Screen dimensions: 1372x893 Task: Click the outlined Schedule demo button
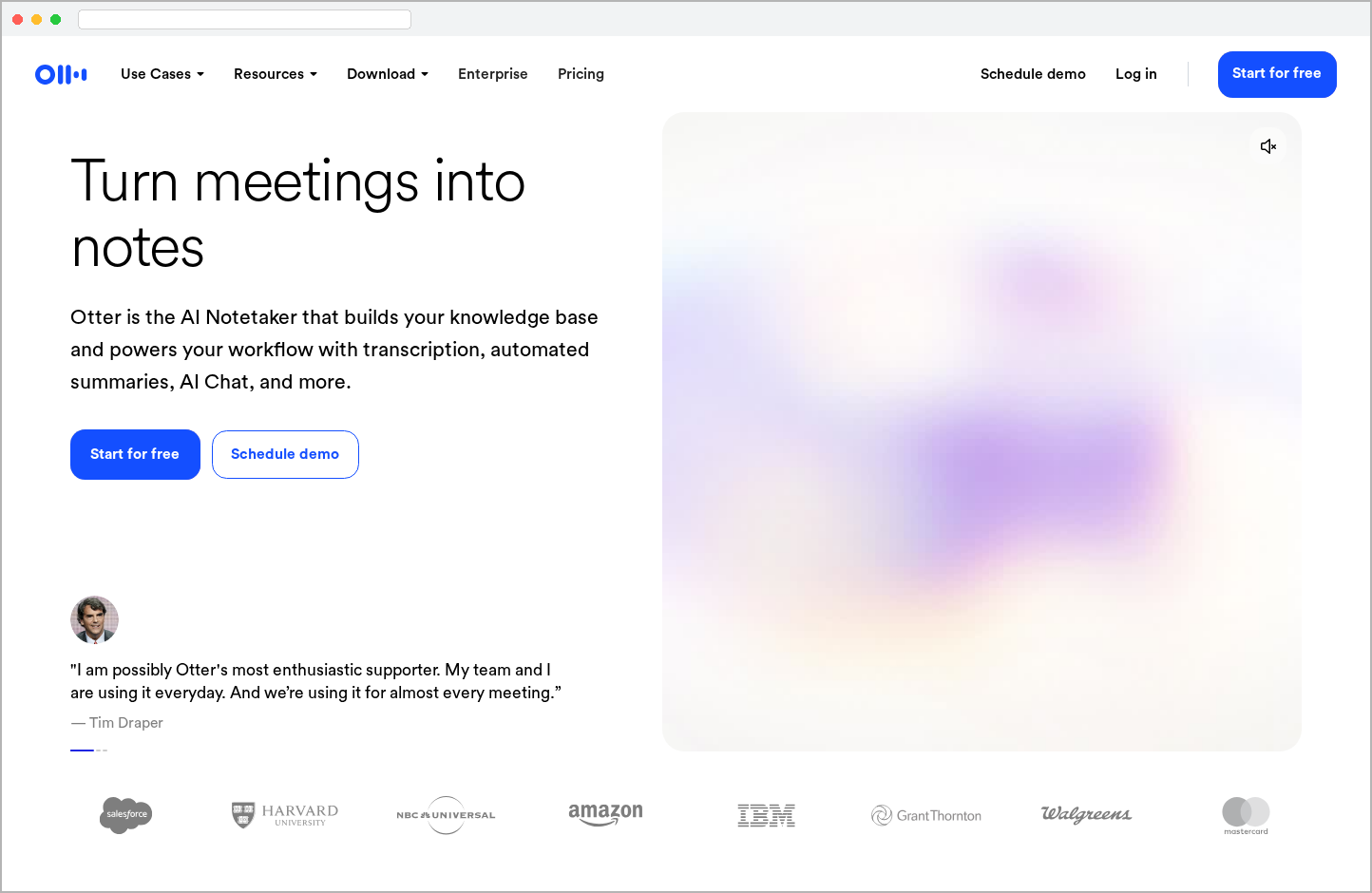pyautogui.click(x=285, y=454)
